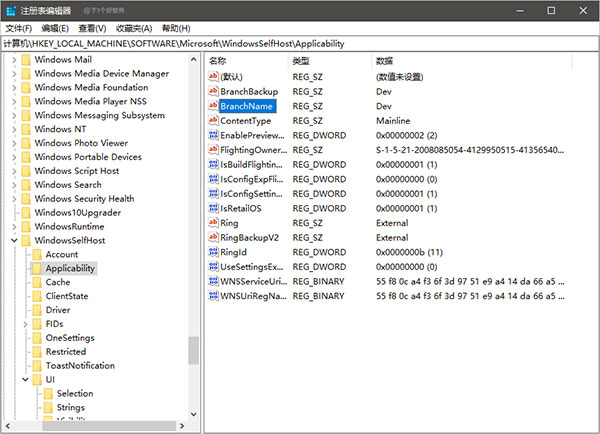Screen dimensions: 600x434
Task: Click the string icon beside RingBackupV2
Action: coord(213,237)
